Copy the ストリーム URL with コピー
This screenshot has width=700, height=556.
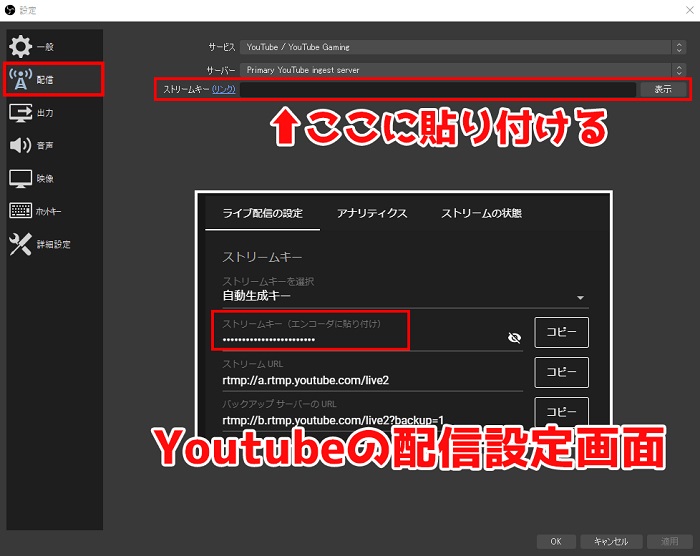tap(562, 372)
